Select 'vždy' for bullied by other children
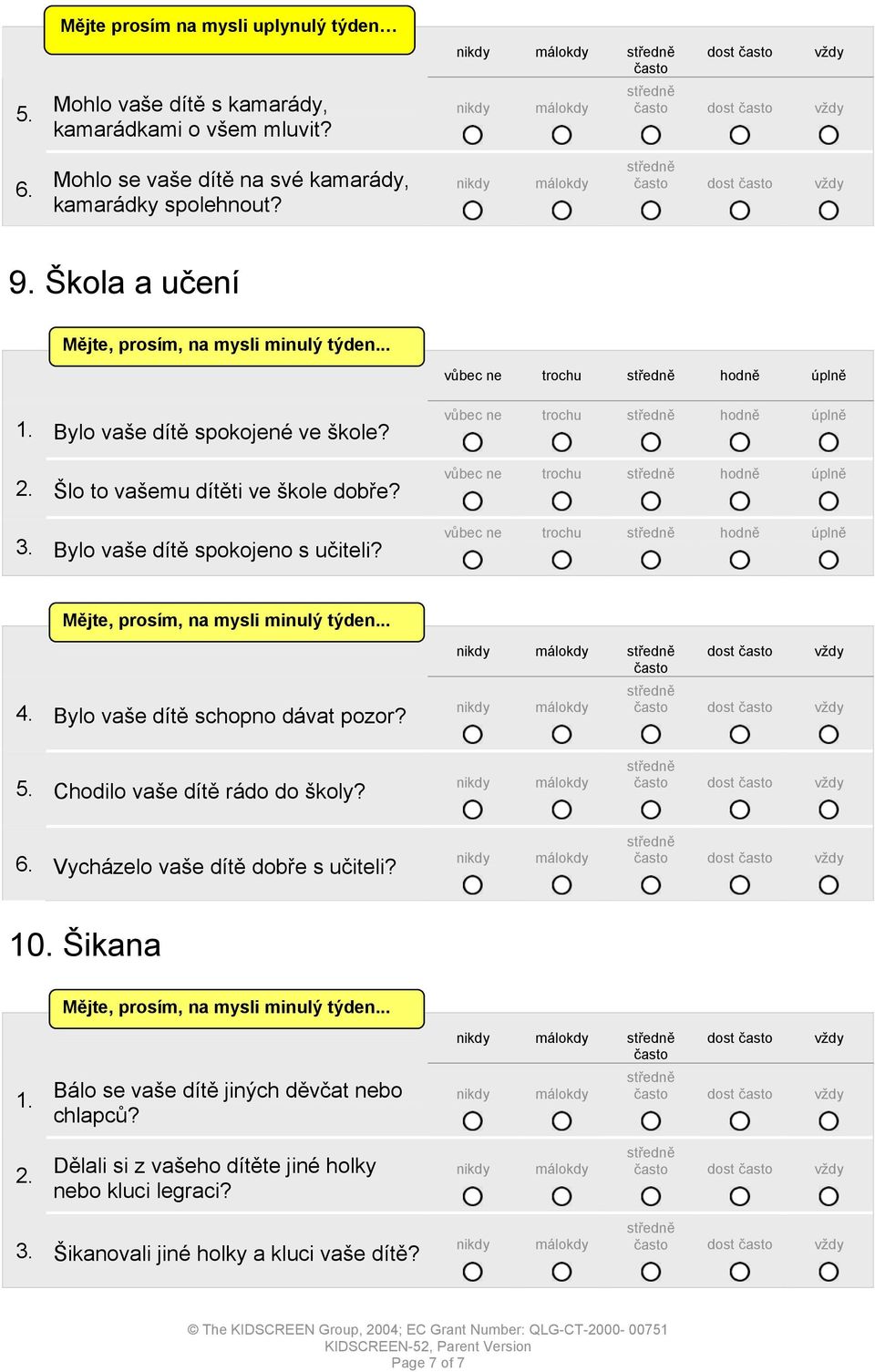This screenshot has height=1372, width=875. 829,1271
